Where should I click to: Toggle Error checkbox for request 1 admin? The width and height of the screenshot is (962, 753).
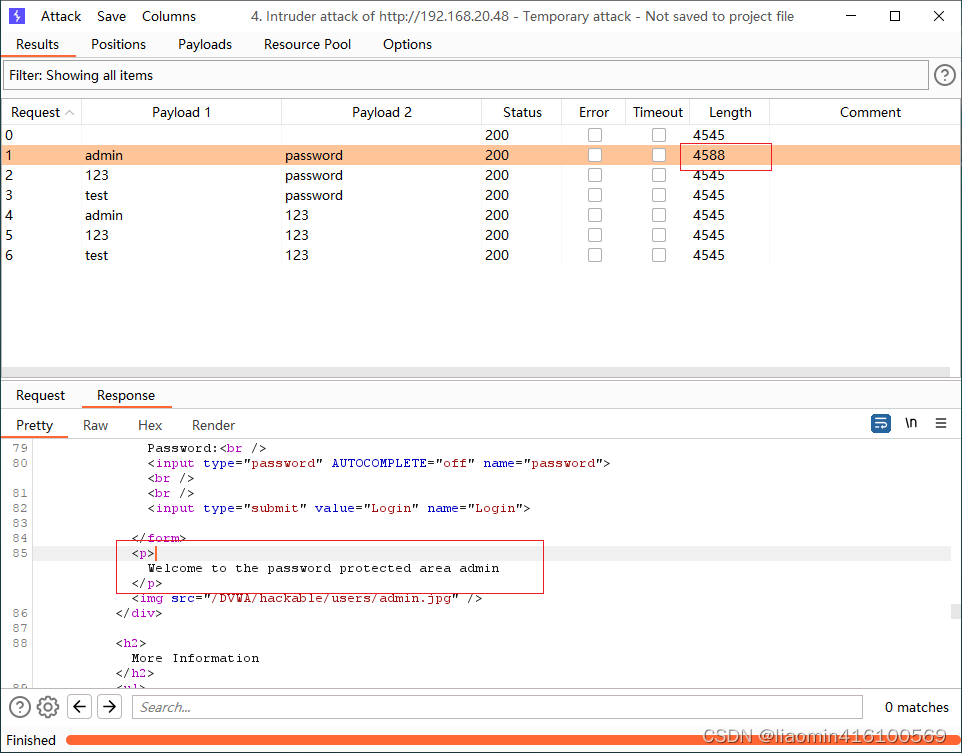(595, 155)
